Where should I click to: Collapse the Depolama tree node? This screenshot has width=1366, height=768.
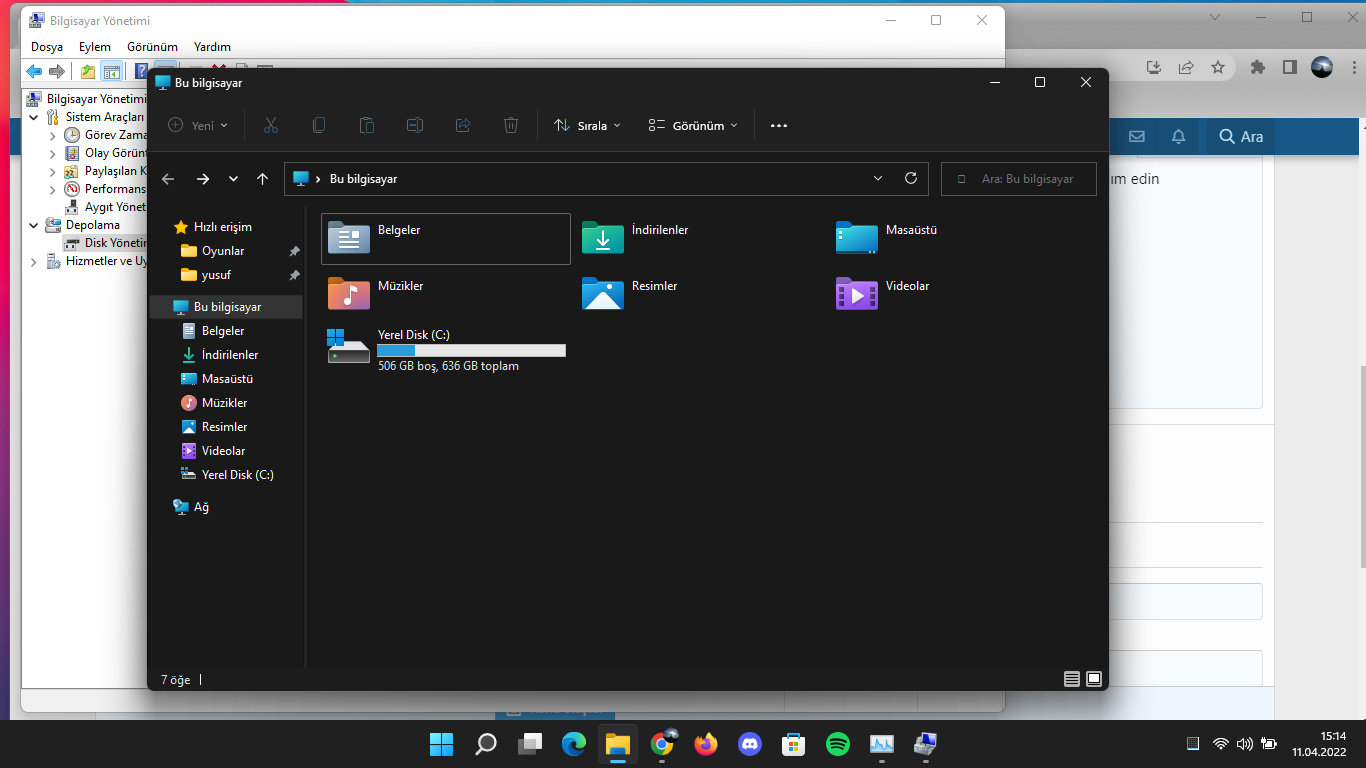coord(35,225)
